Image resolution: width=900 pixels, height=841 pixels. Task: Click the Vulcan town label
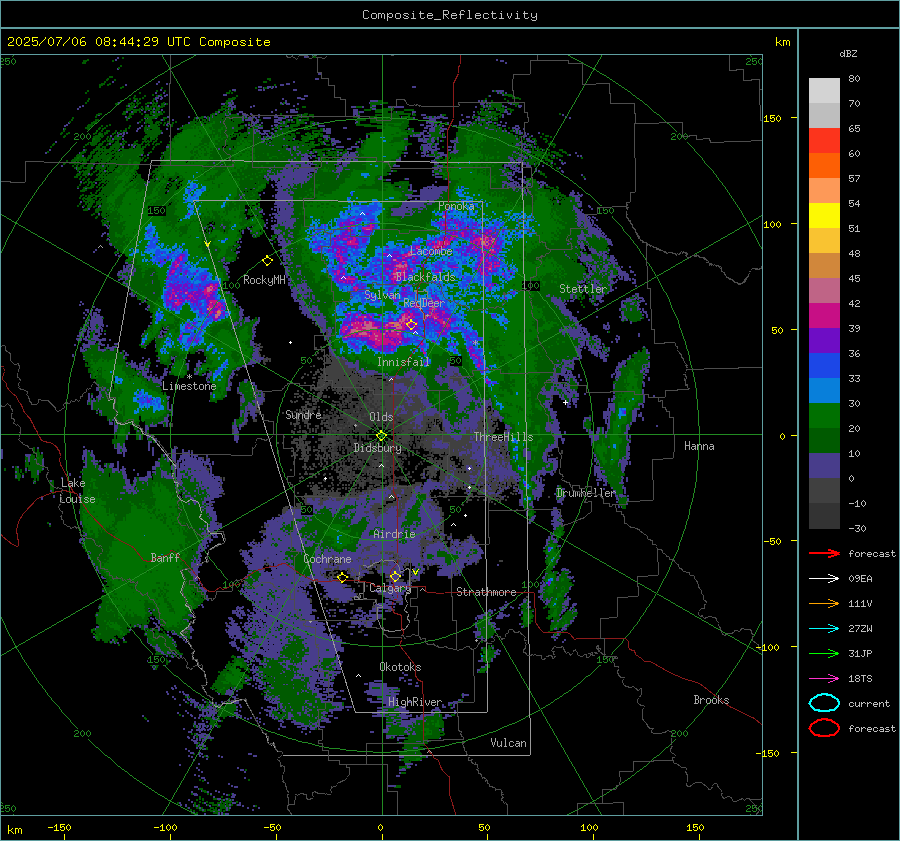click(x=509, y=743)
